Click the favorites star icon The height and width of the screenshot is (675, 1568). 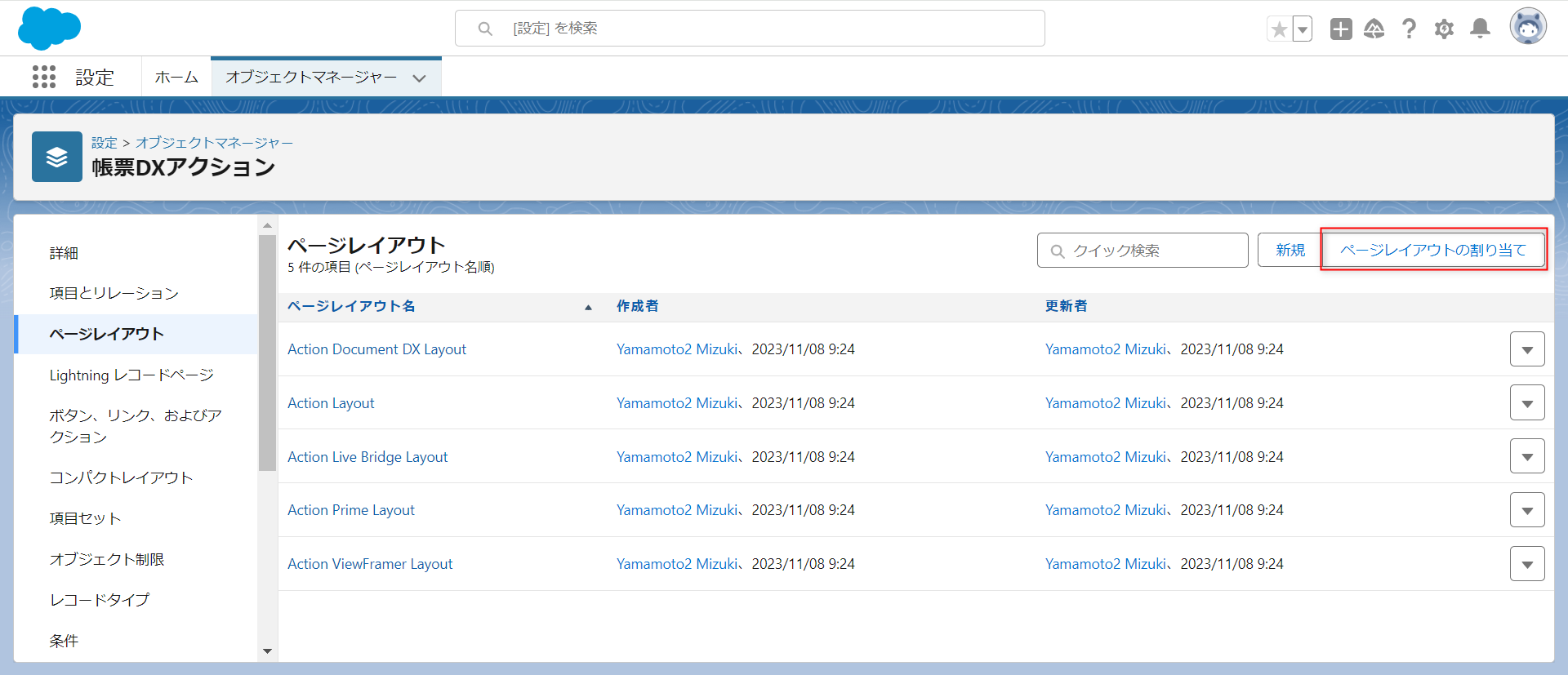(x=1279, y=29)
